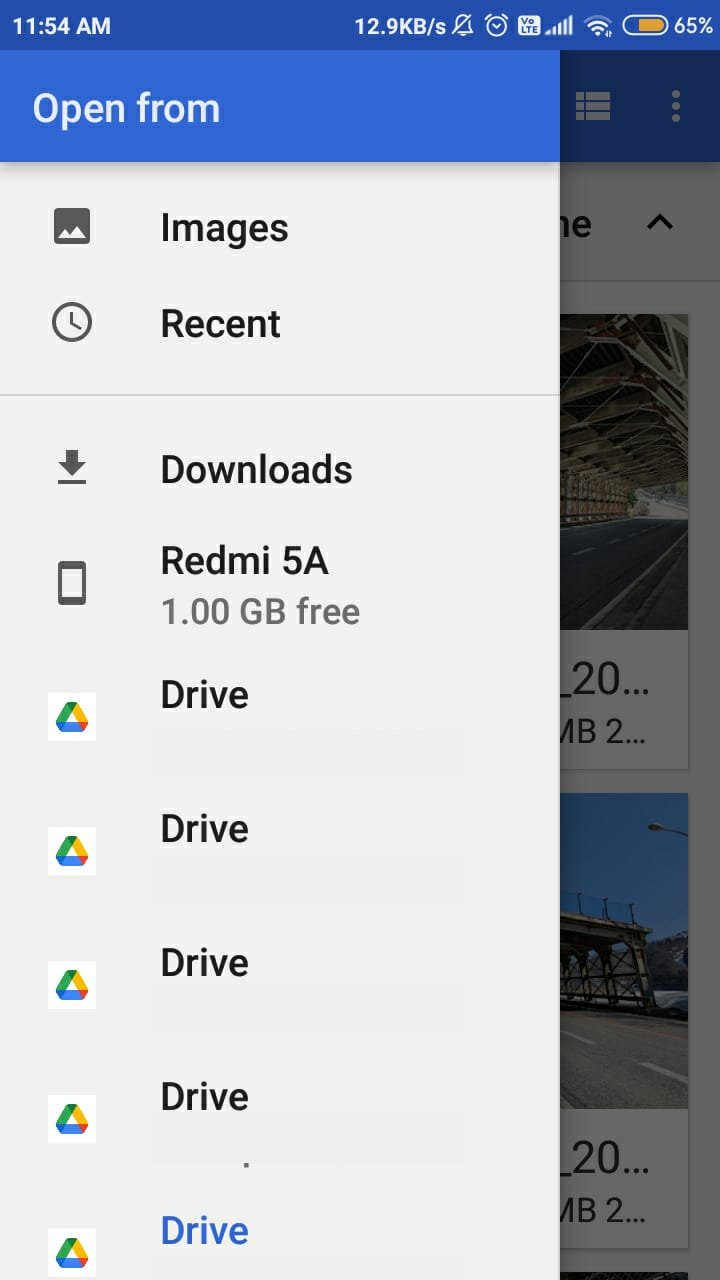Toggle sort order with the chevron arrow
This screenshot has width=720, height=1280.
[660, 223]
